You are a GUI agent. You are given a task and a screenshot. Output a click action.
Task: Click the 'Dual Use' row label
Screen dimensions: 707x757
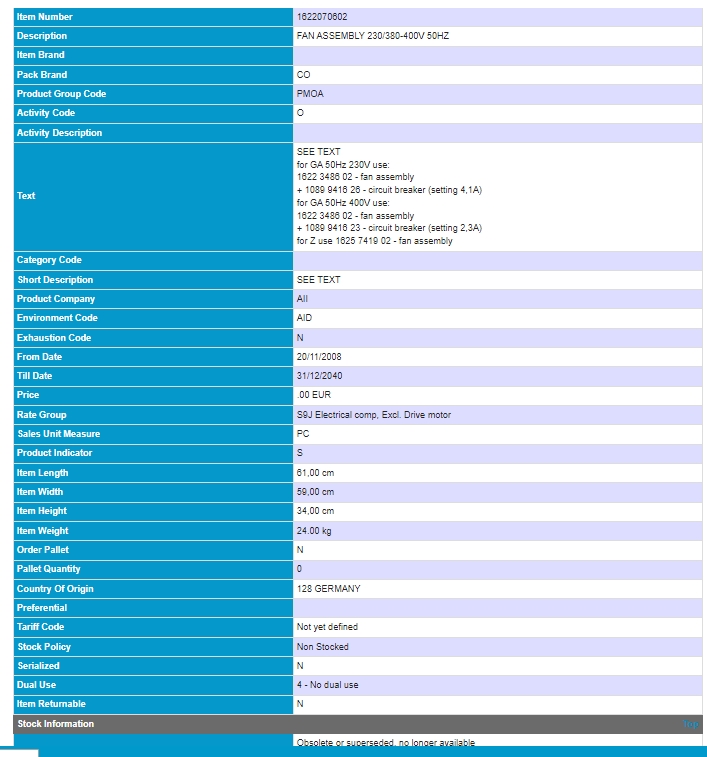pos(36,685)
